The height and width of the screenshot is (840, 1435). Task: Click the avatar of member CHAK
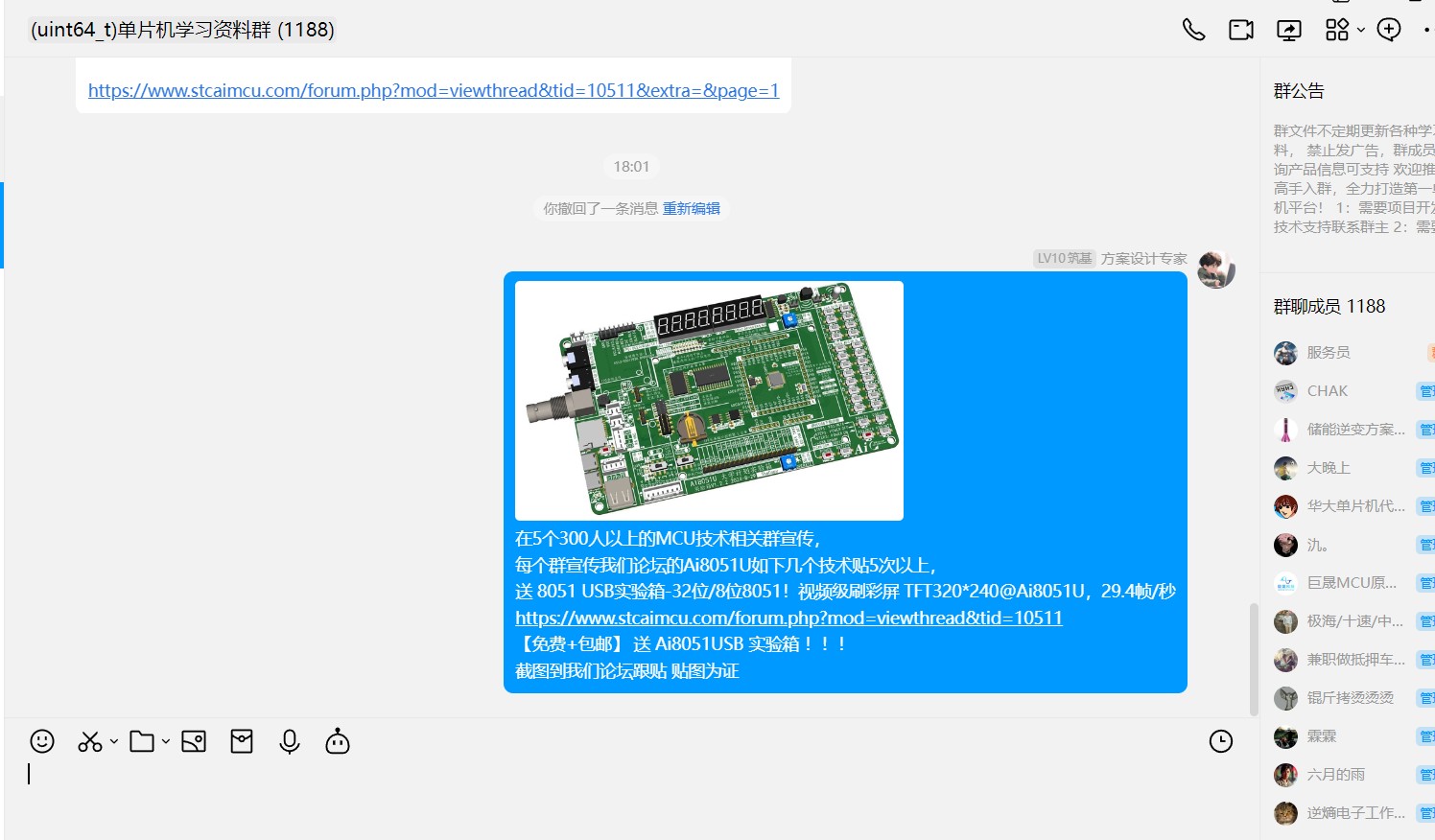pyautogui.click(x=1286, y=391)
